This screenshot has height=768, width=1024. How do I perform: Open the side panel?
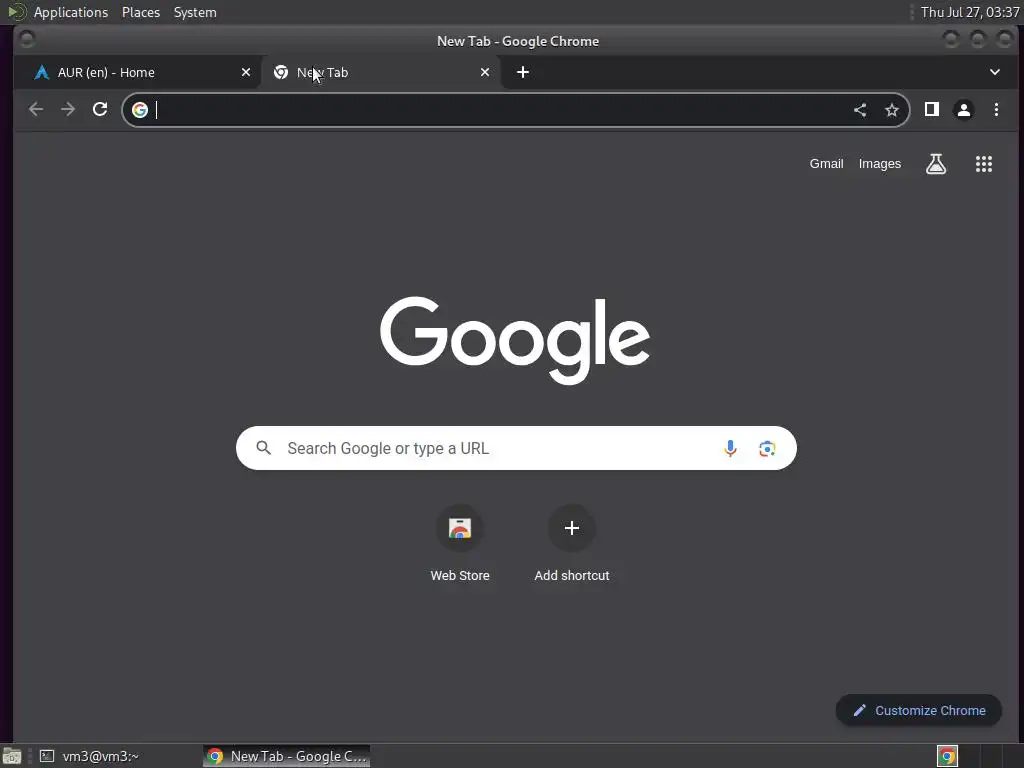[932, 110]
